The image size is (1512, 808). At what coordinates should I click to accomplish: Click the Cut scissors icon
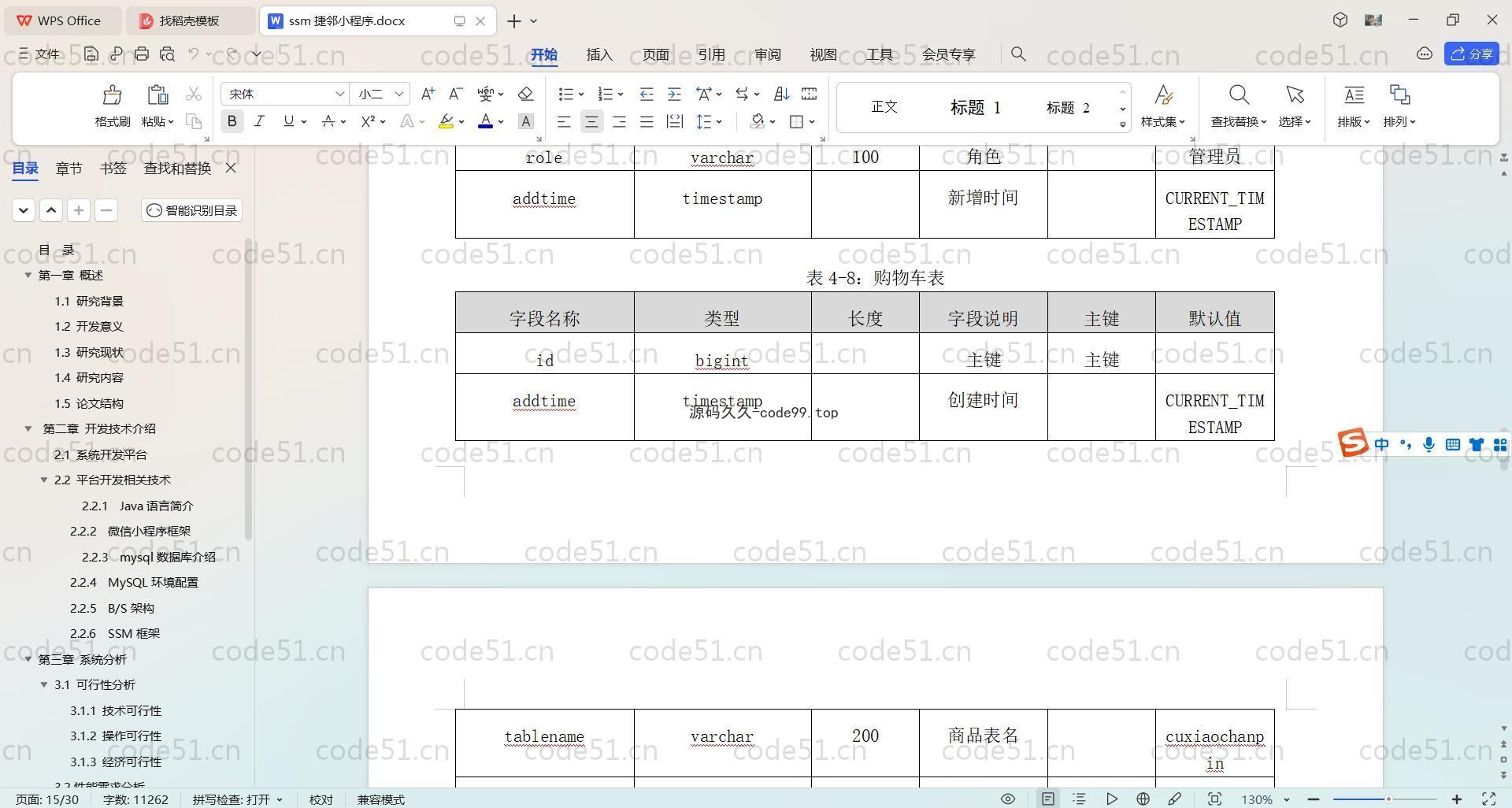pyautogui.click(x=194, y=95)
